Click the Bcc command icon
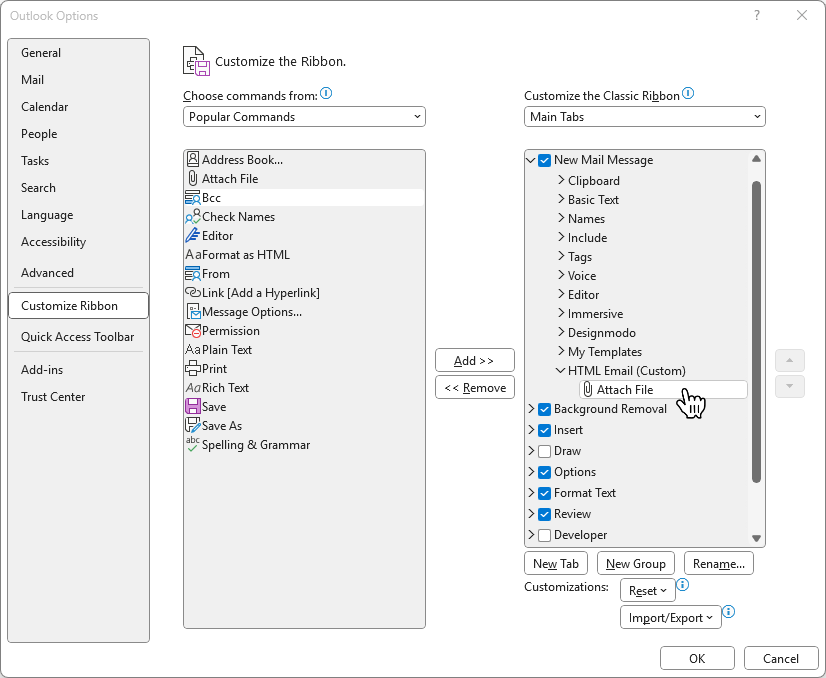The width and height of the screenshot is (826, 678). point(192,198)
